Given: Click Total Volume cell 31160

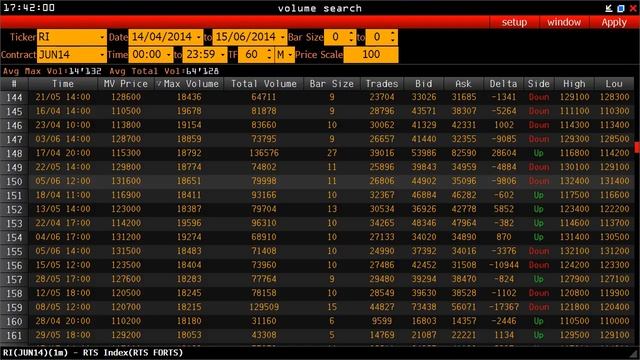Looking at the screenshot, I should click(x=264, y=321).
